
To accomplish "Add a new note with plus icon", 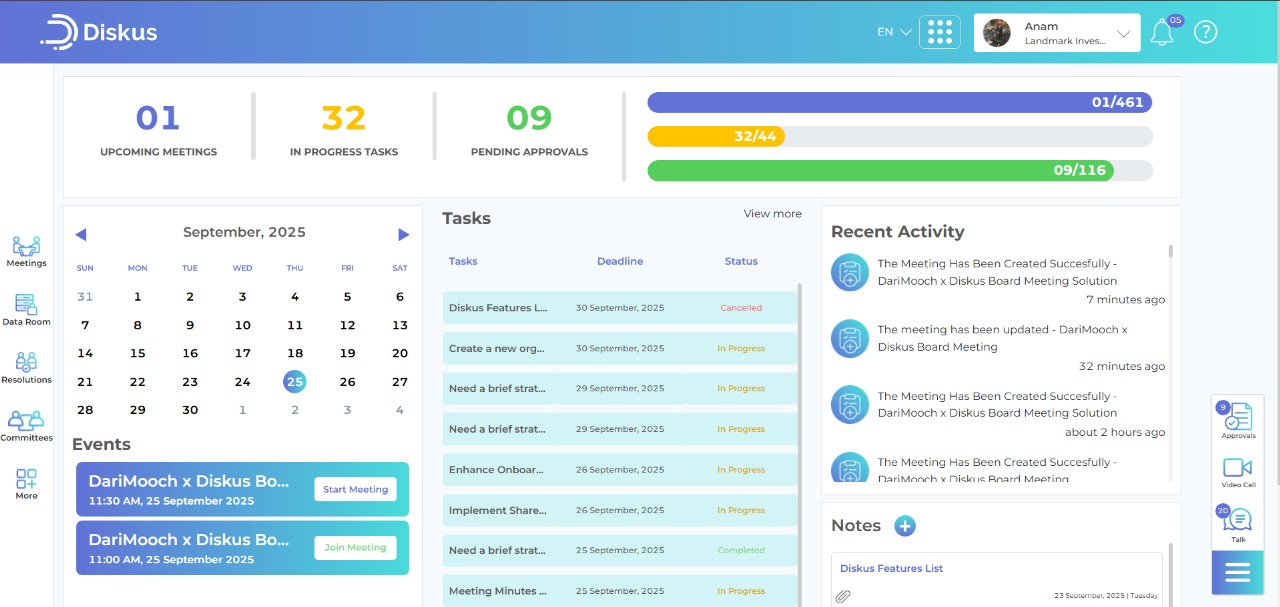I will click(905, 526).
